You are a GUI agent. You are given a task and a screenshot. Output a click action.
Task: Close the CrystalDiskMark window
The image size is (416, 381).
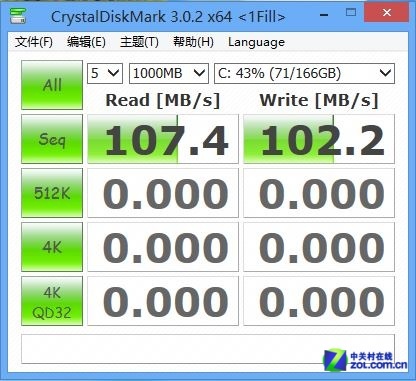(x=387, y=13)
